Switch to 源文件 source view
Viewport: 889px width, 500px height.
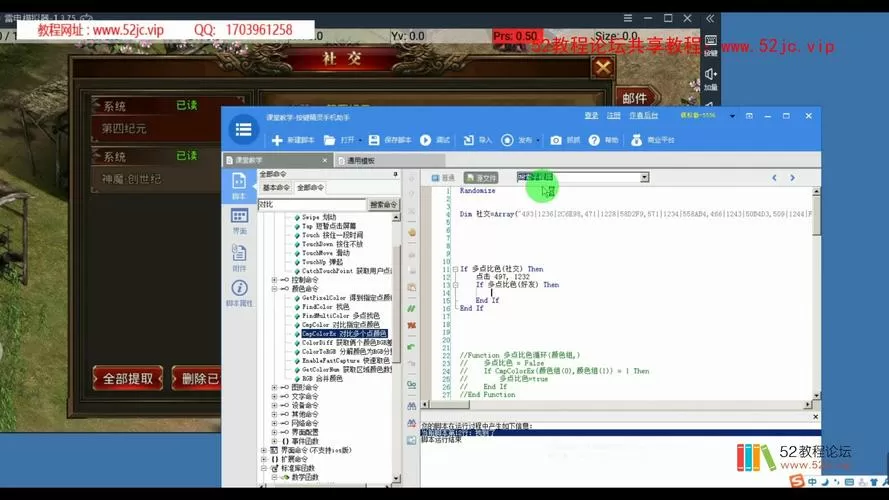pos(481,177)
